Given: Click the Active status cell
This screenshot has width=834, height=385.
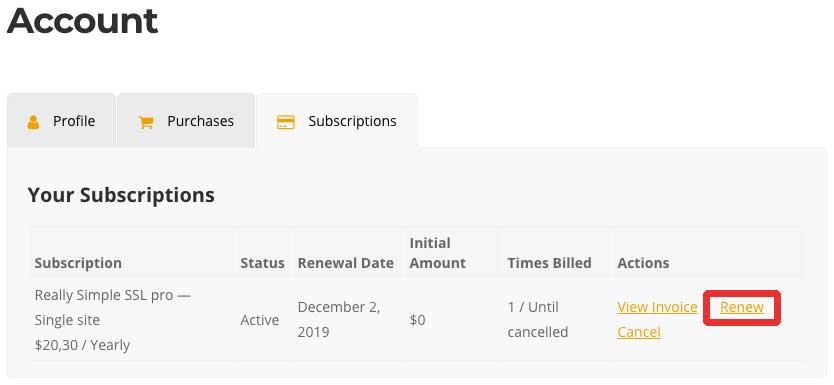Looking at the screenshot, I should point(260,320).
